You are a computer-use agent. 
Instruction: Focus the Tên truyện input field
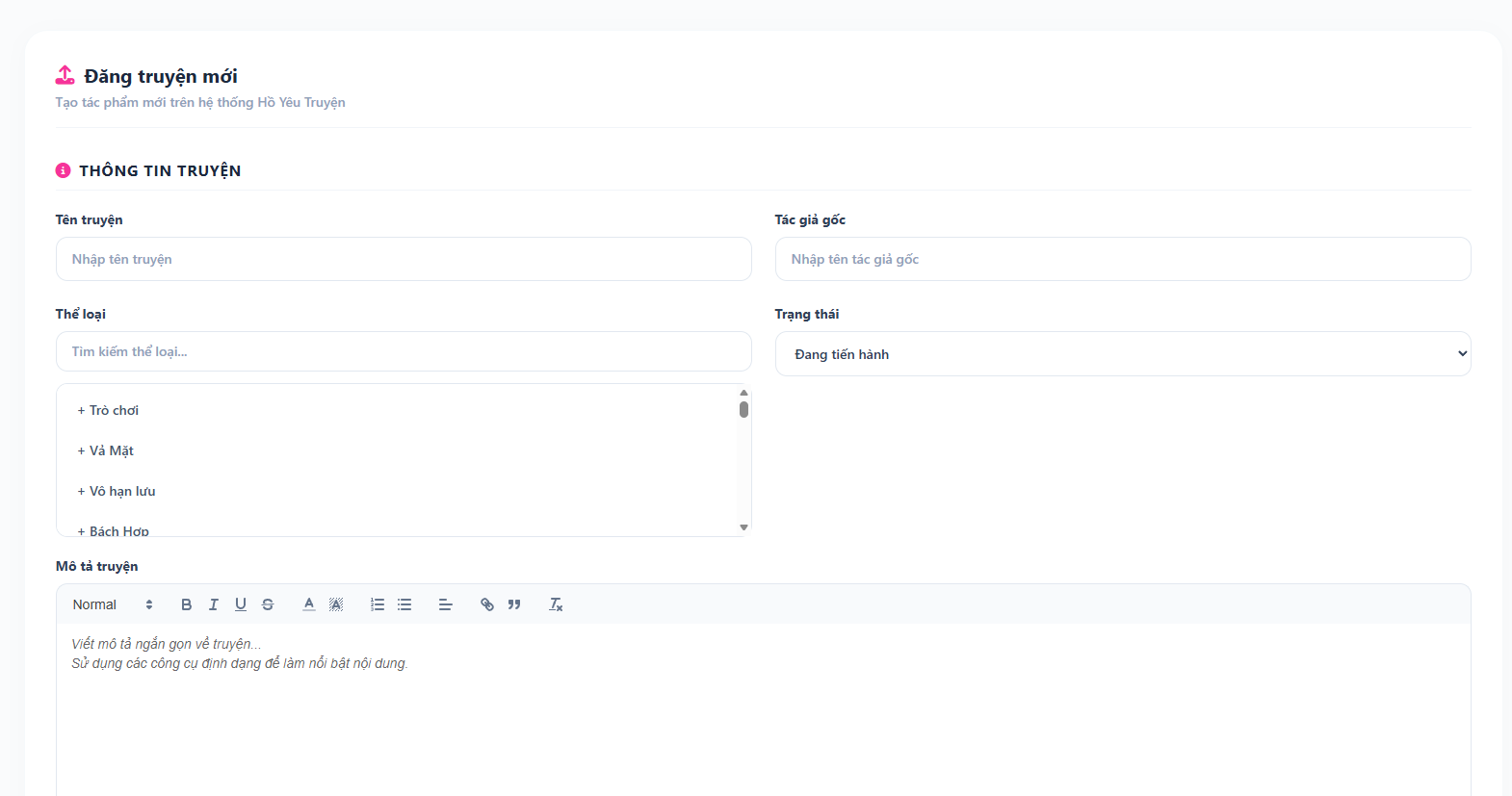click(x=404, y=259)
